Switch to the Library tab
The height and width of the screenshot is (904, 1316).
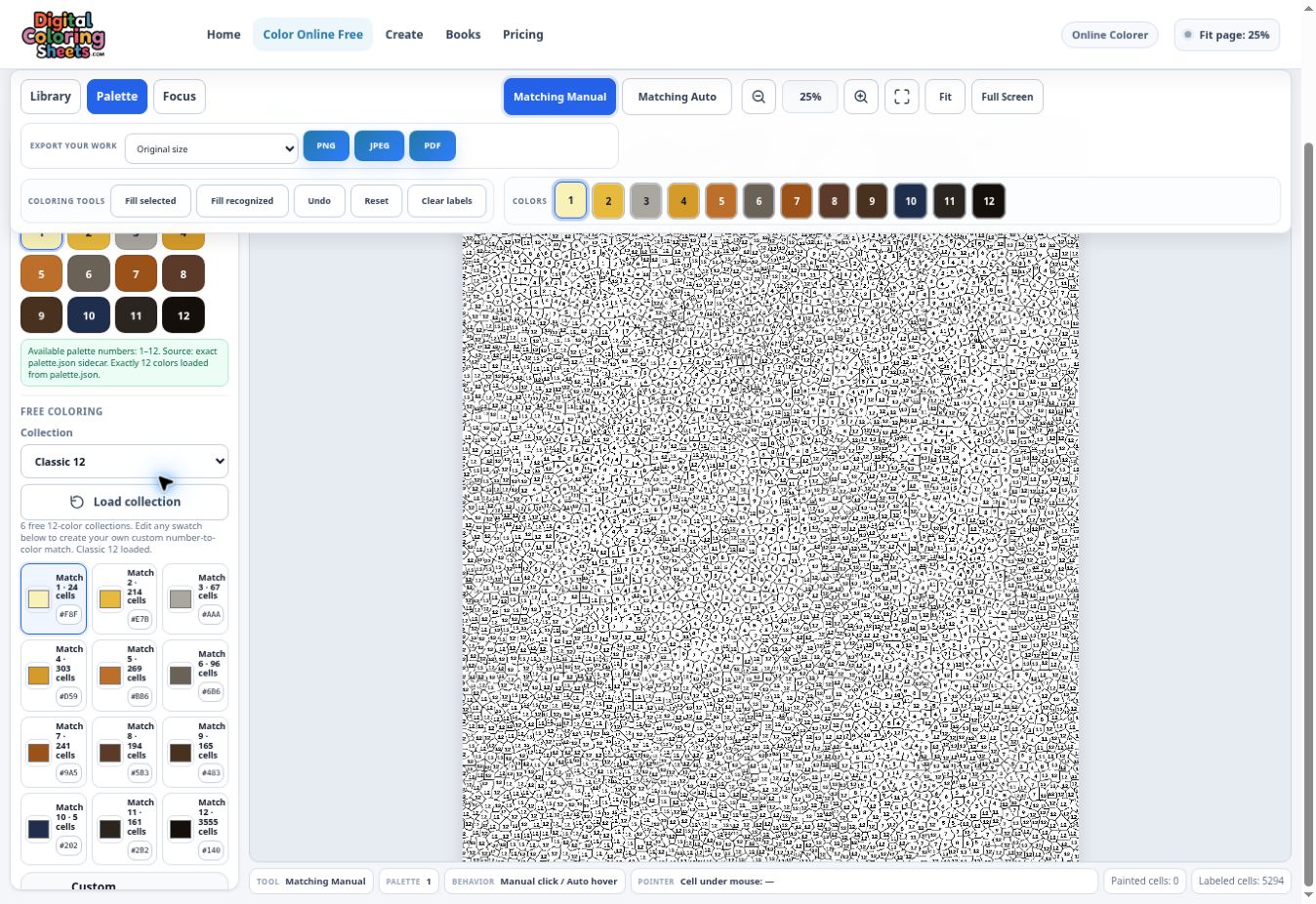(51, 97)
